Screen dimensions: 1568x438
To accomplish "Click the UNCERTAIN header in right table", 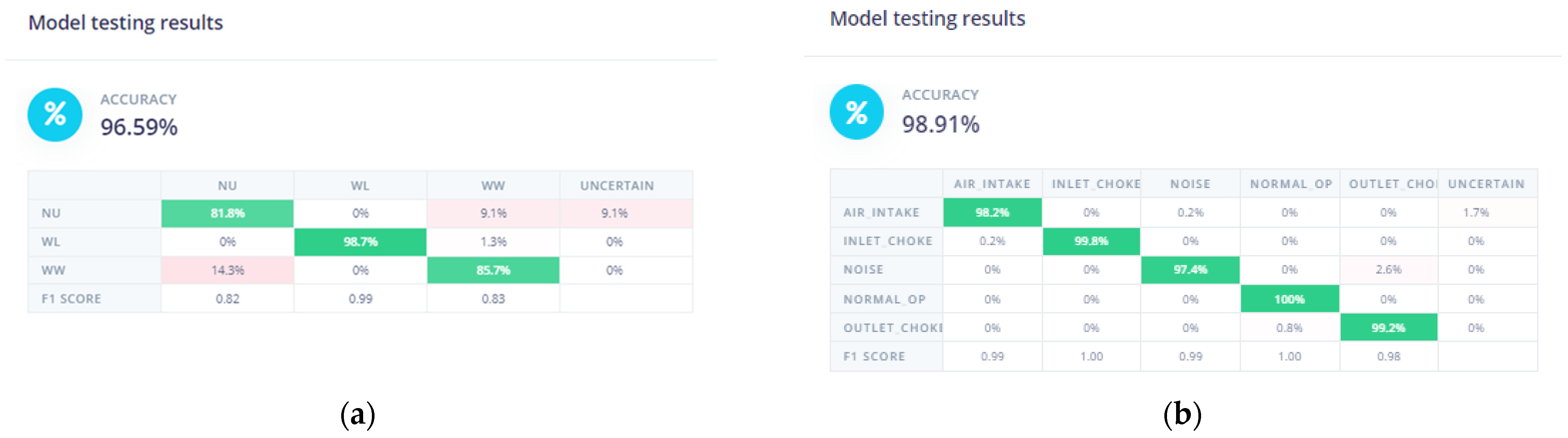I will tap(1487, 183).
